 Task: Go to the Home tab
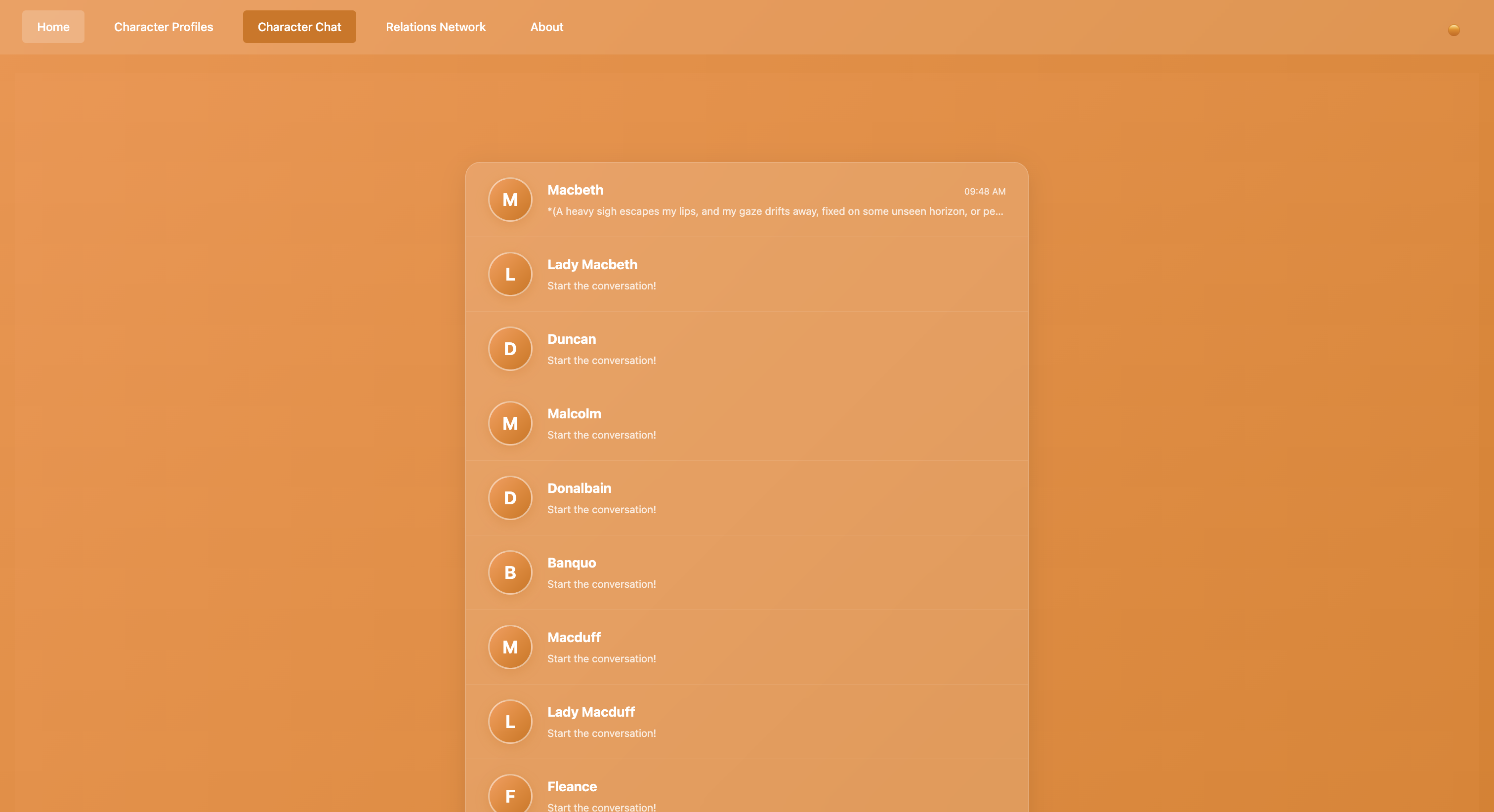coord(53,27)
